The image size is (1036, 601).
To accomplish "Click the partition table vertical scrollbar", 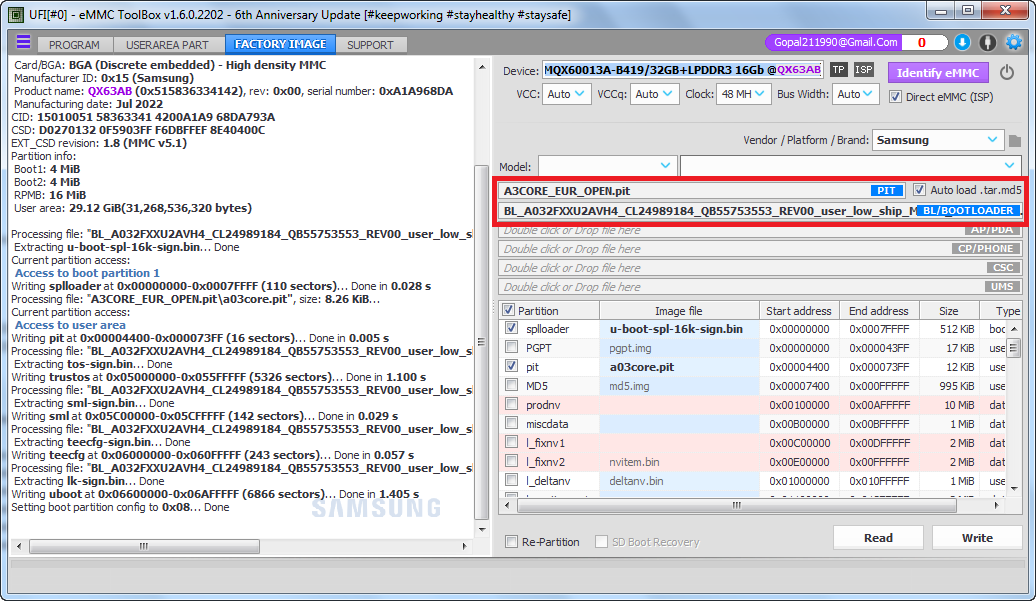I will [1014, 347].
